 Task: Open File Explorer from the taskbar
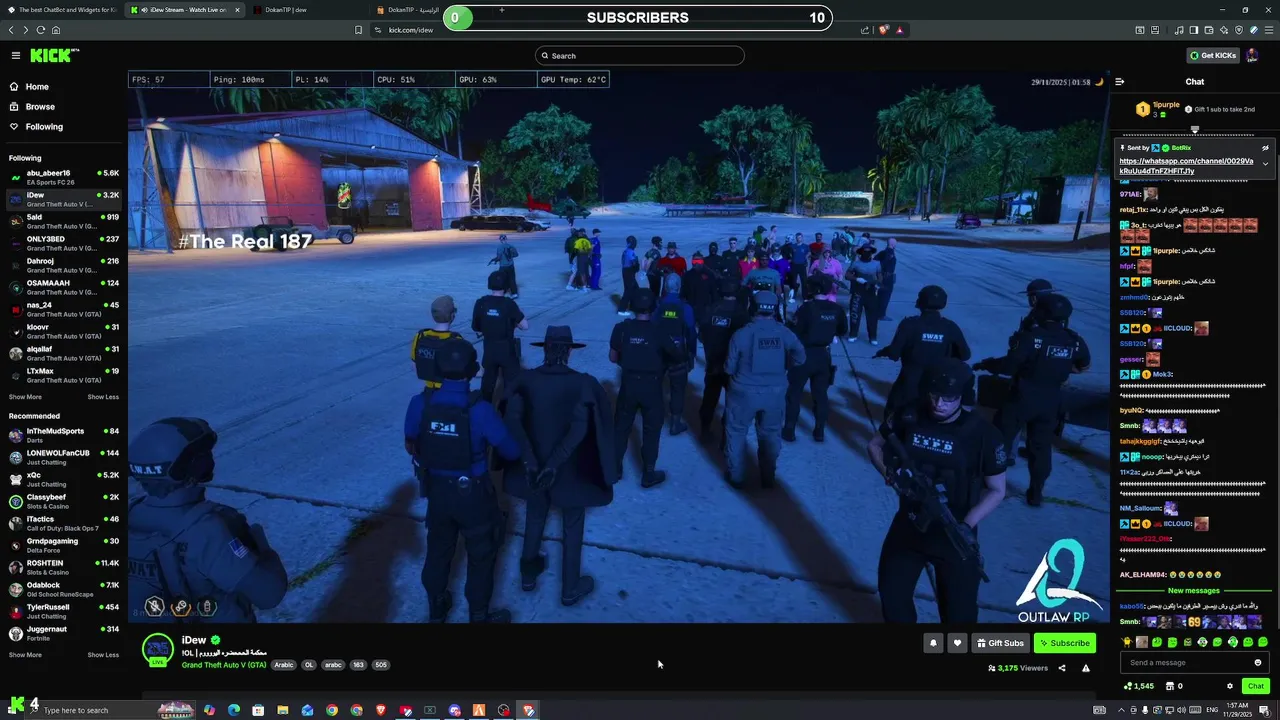(282, 710)
